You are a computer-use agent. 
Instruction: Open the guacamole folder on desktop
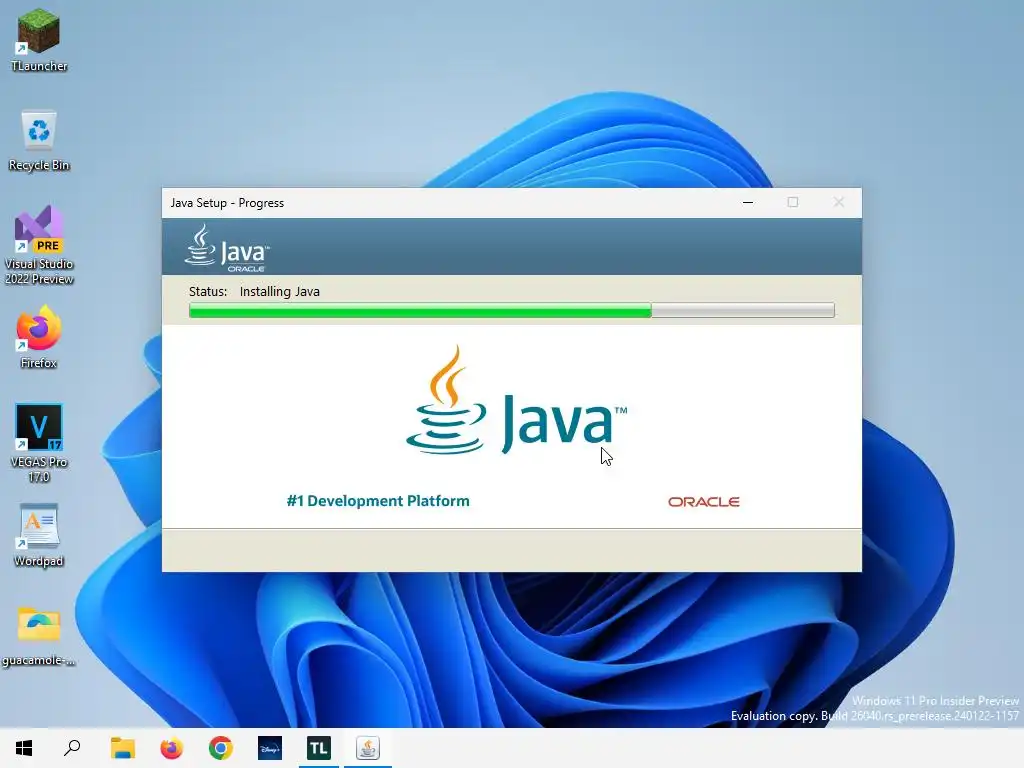click(39, 637)
